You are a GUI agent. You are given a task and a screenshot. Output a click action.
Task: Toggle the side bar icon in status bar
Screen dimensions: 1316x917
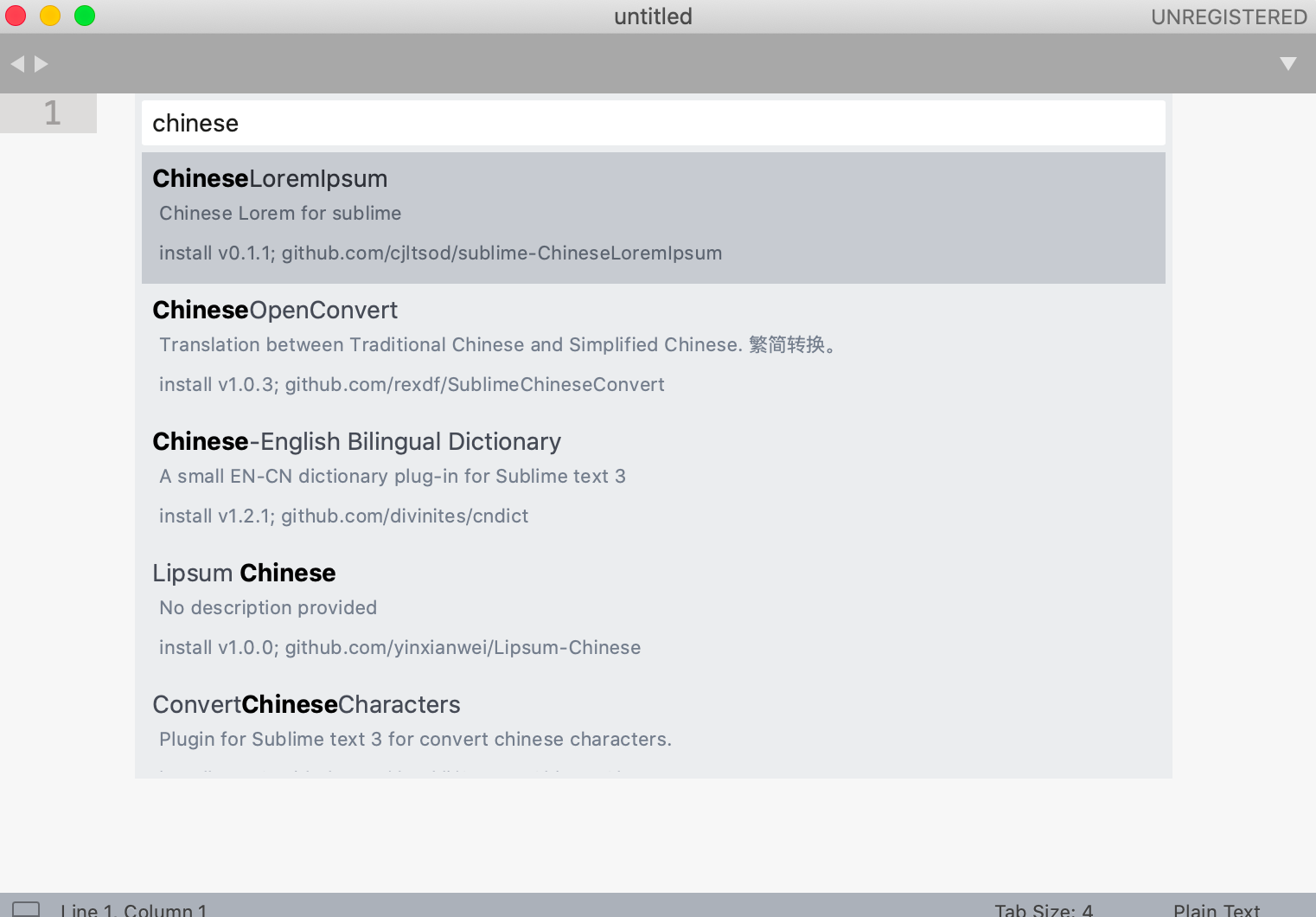tap(26, 909)
